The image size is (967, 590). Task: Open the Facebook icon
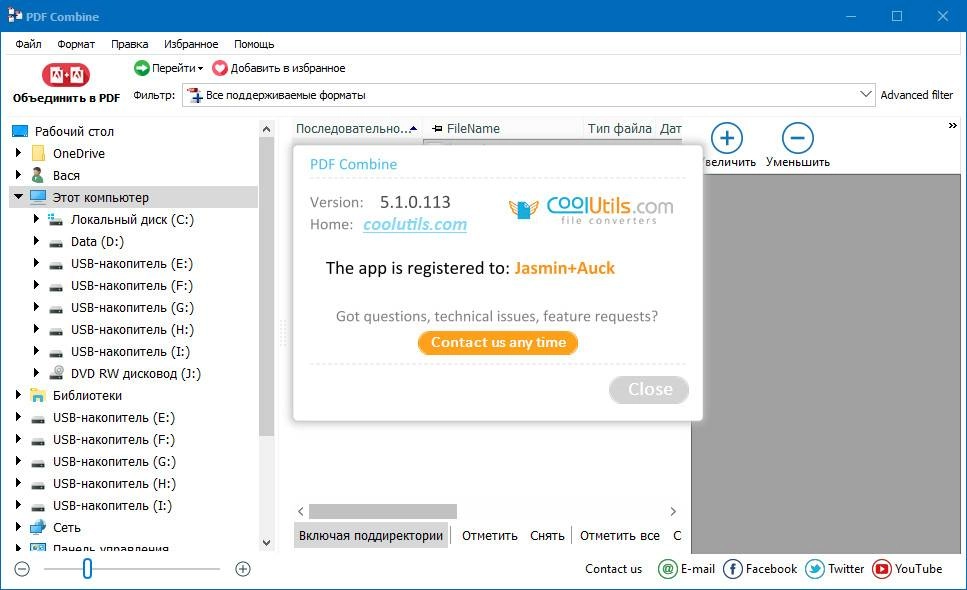pyautogui.click(x=733, y=568)
